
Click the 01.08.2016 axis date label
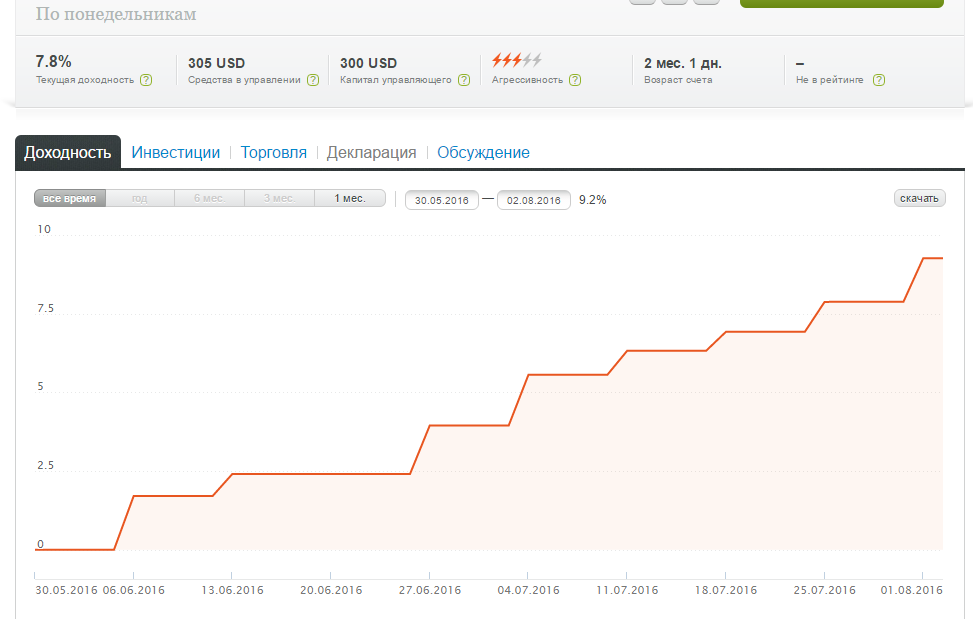click(x=912, y=590)
